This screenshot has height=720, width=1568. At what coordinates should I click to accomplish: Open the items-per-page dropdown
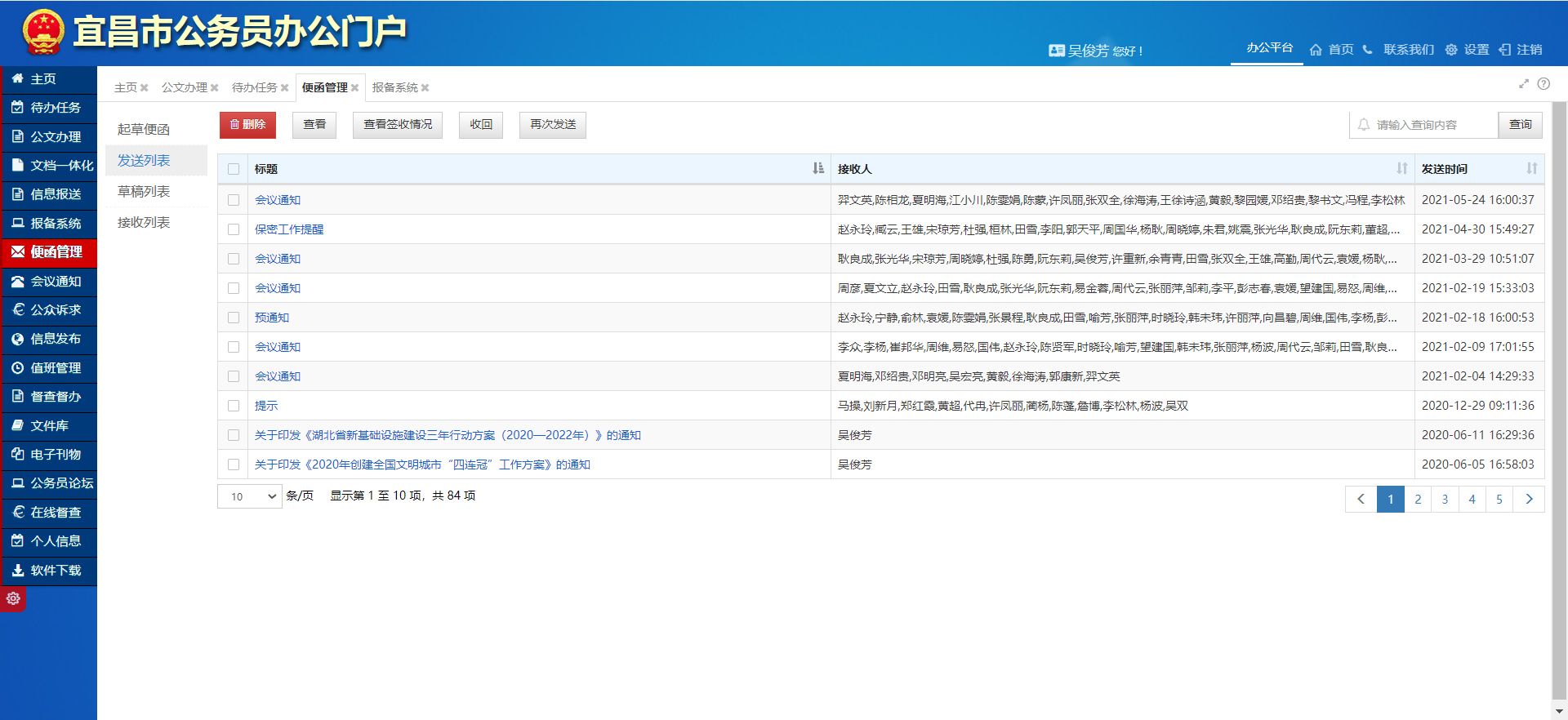pos(250,496)
